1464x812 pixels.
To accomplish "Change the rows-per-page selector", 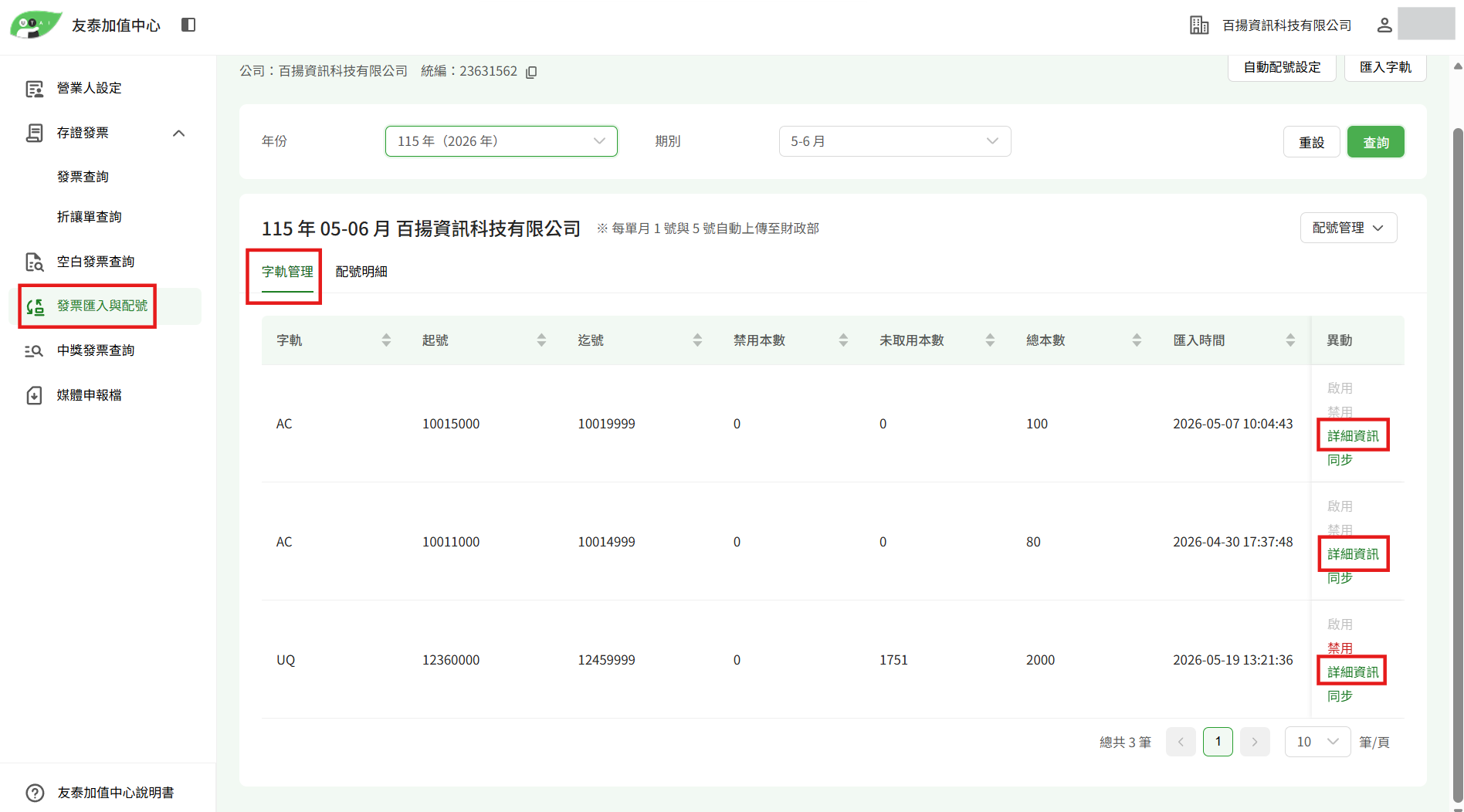I will point(1317,742).
